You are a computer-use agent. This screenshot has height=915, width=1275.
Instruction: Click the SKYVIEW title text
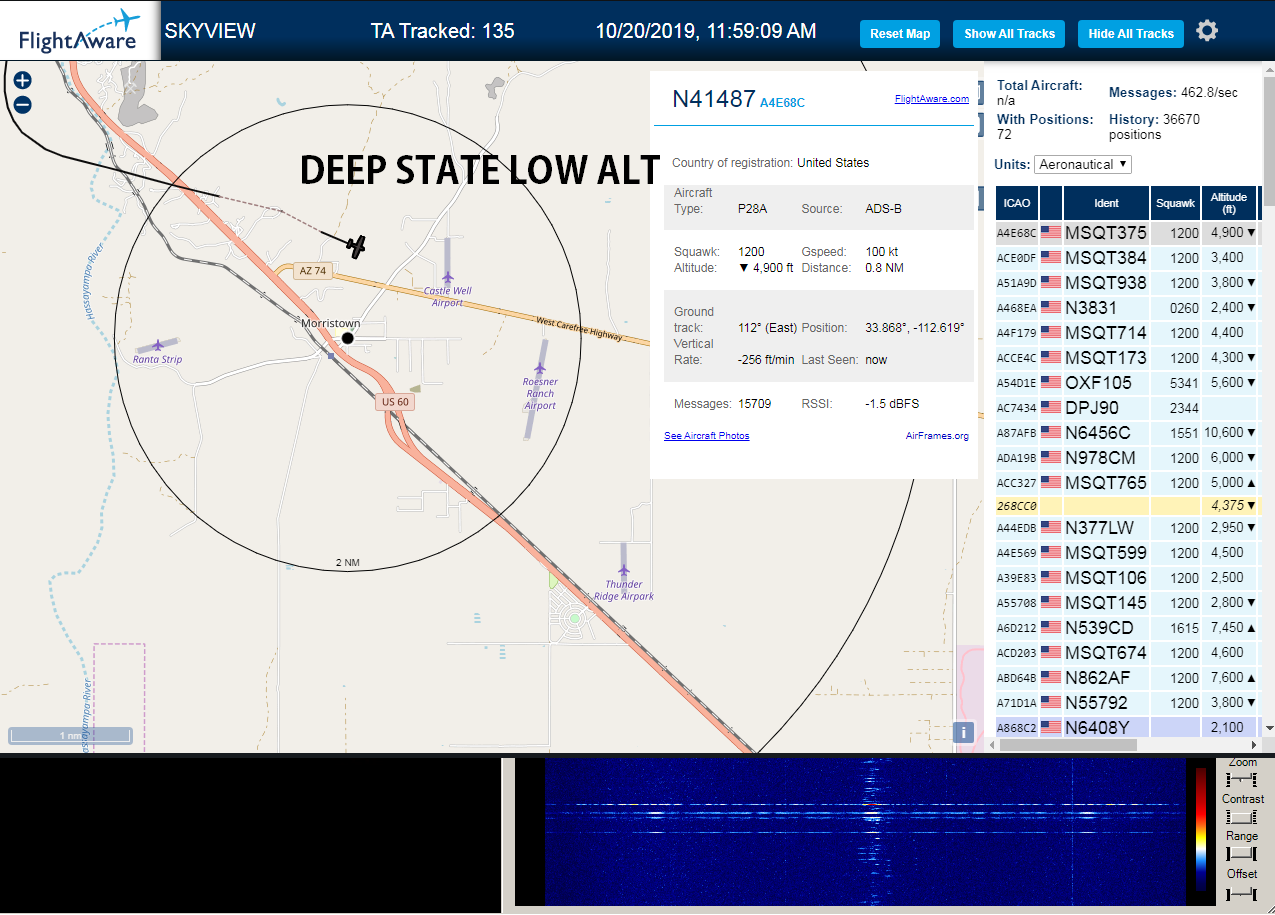210,31
